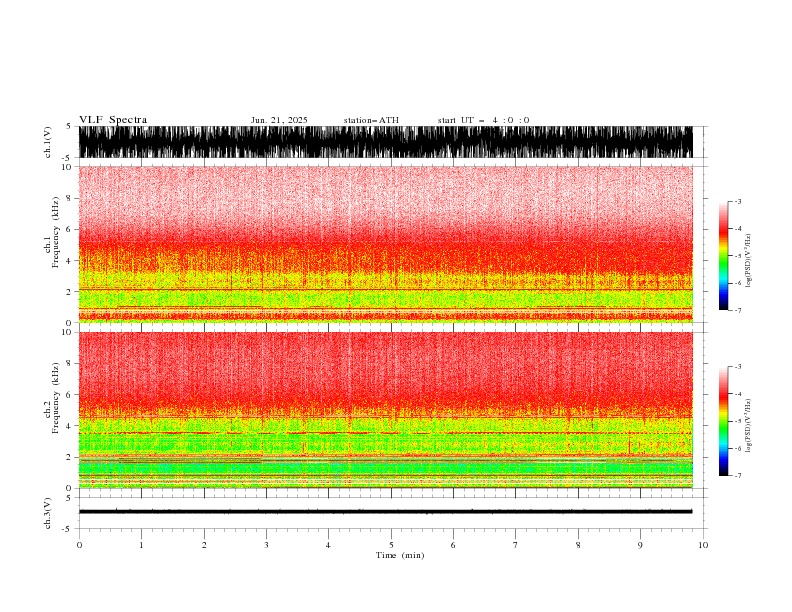The height and width of the screenshot is (612, 792).
Task: Select the date label "Jun. 21, 2025"
Action: (279, 120)
